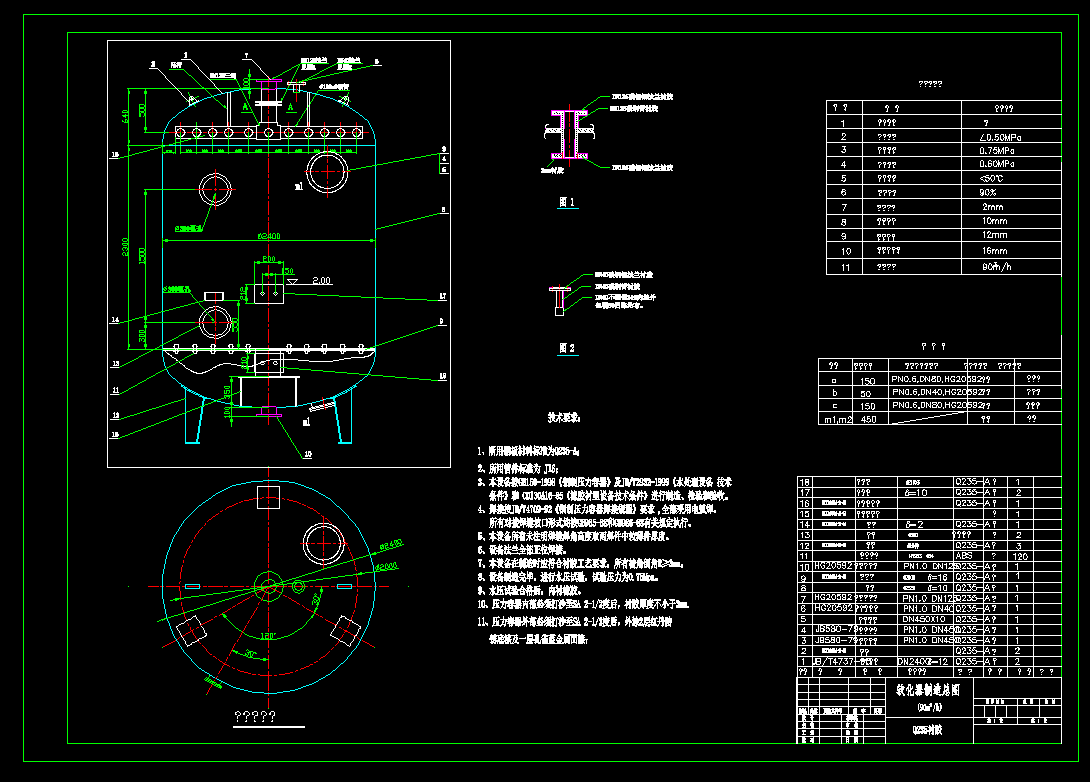Select the 'ABS' material cell in row 11
Viewport: 1090px width, 782px height.
963,556
